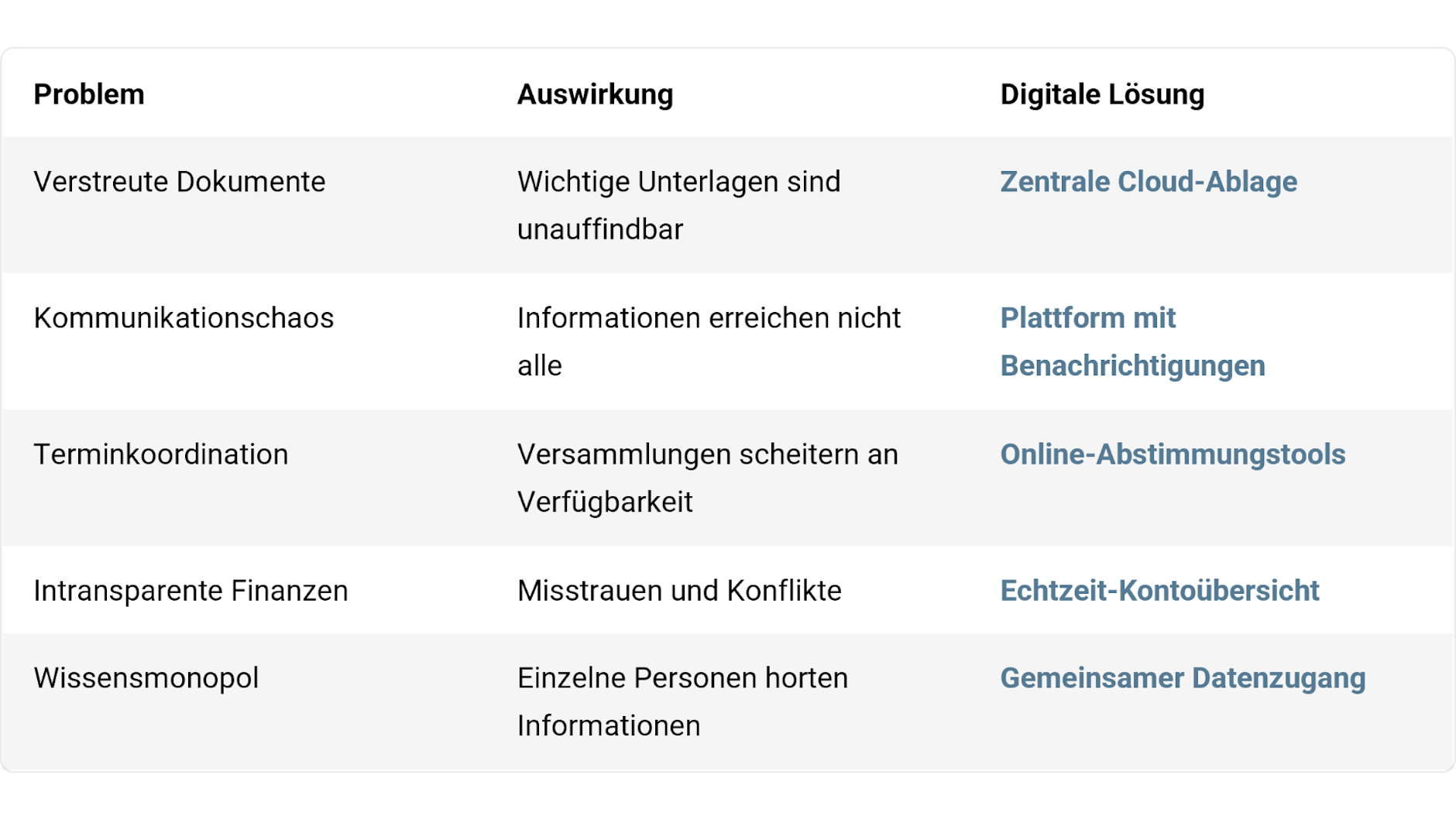Click the Misstrauen und Konflikte cell
The width and height of the screenshot is (1456, 819).
tap(679, 591)
